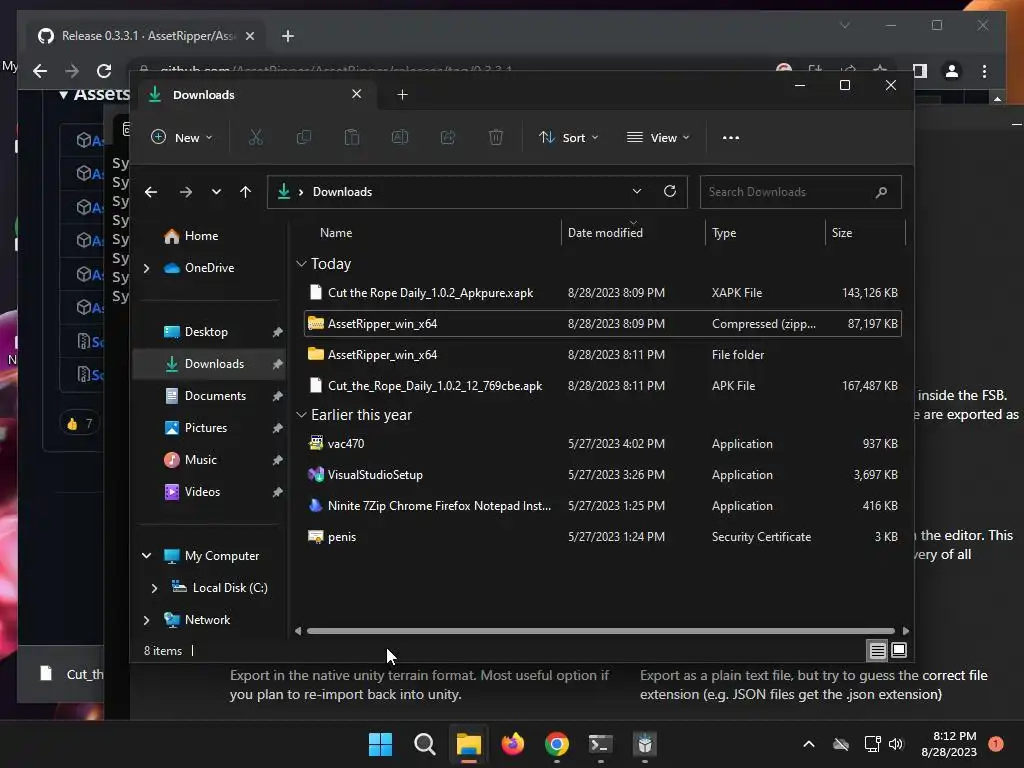Click the AssetRipper app icon on taskbar
Viewport: 1024px width, 768px height.
click(x=645, y=744)
